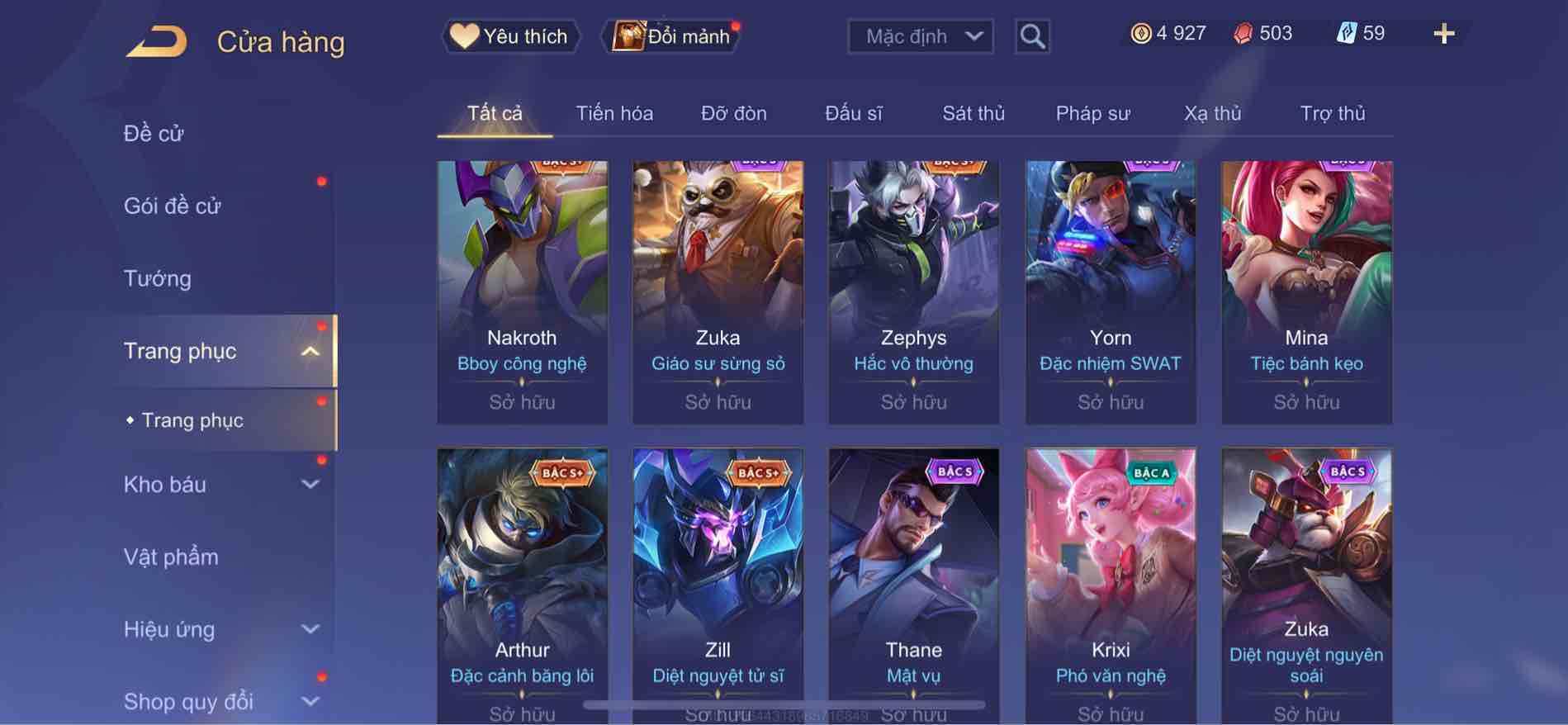
Task: Open Tướng in the sidebar
Action: click(x=158, y=278)
